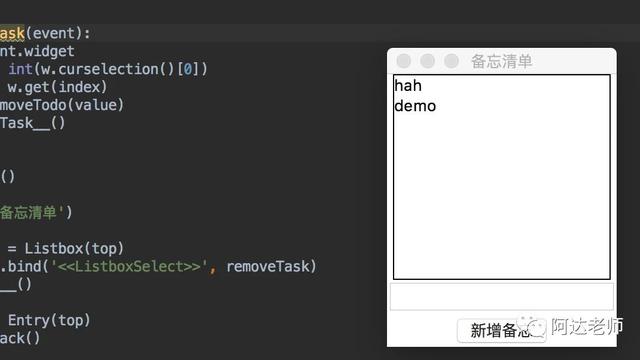Click the nt.widget code line
This screenshot has width=640, height=360.
tap(37, 51)
